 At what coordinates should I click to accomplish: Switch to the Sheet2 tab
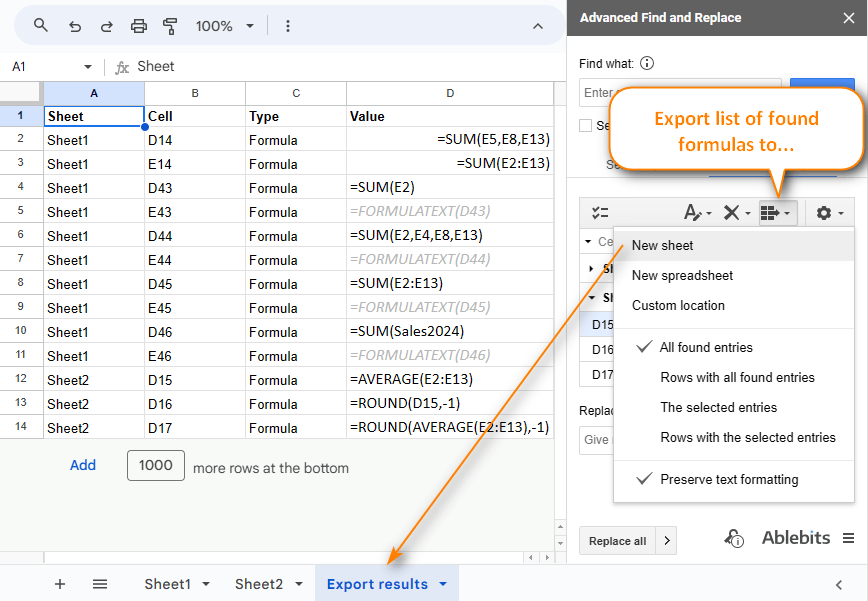coord(259,583)
